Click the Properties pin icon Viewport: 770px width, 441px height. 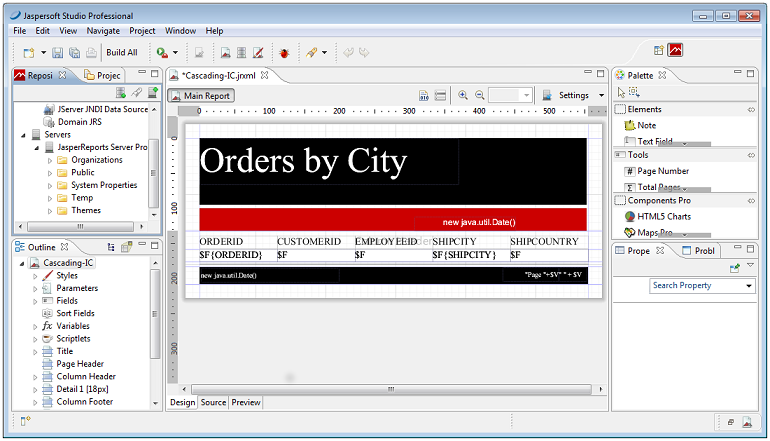(x=735, y=268)
